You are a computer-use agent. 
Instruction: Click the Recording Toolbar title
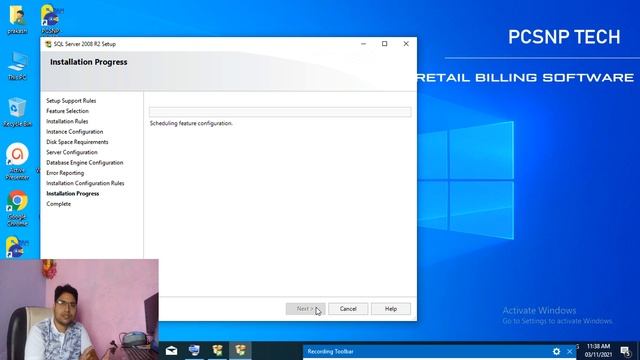[x=330, y=351]
